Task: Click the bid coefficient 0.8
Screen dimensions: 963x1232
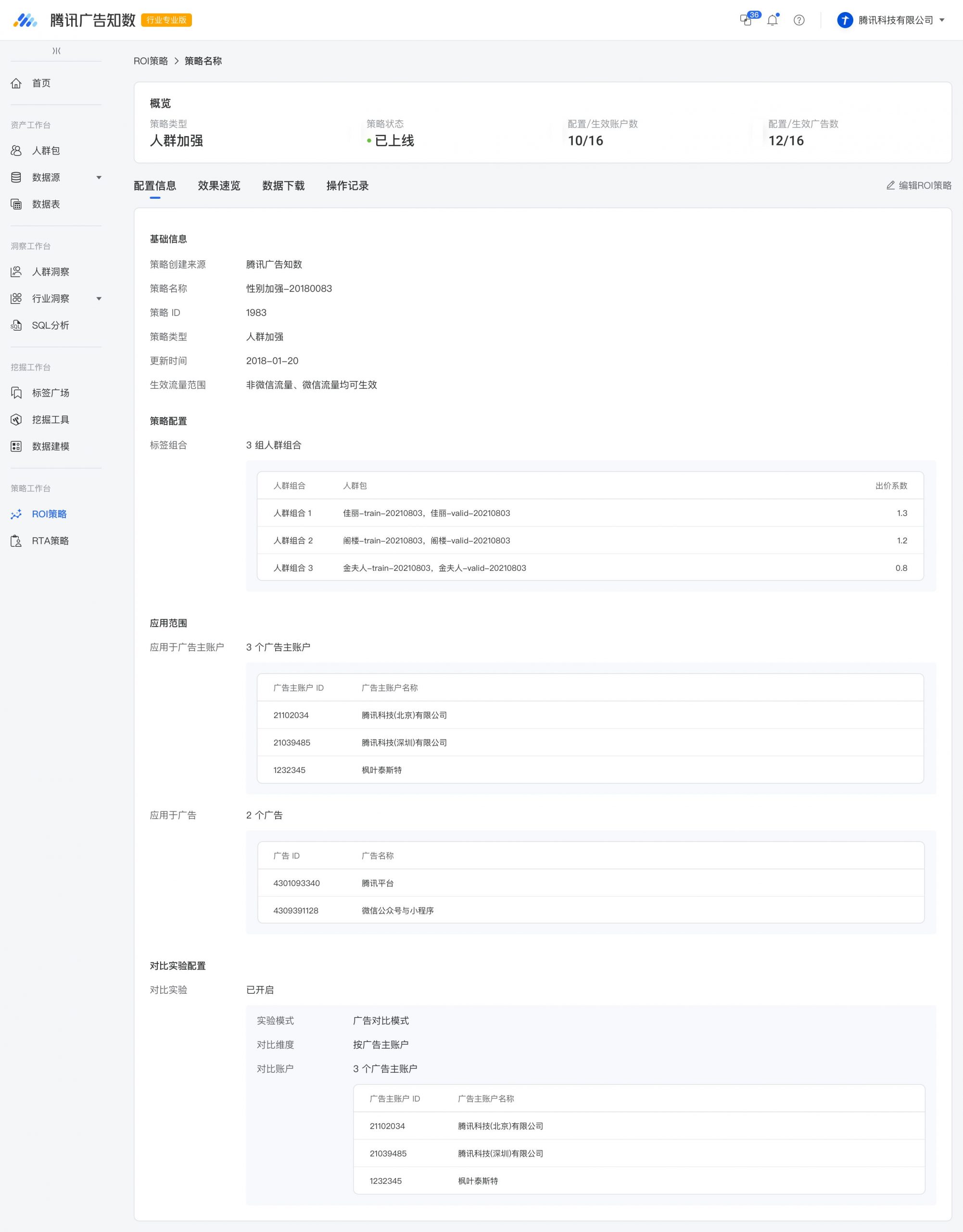Action: pyautogui.click(x=901, y=568)
